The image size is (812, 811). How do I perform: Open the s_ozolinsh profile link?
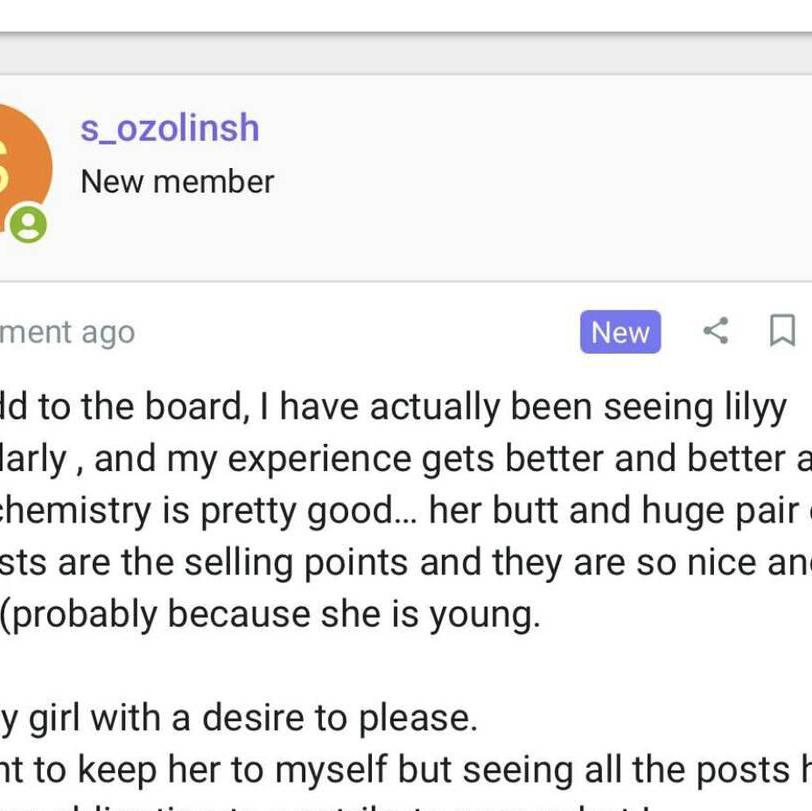click(x=169, y=128)
